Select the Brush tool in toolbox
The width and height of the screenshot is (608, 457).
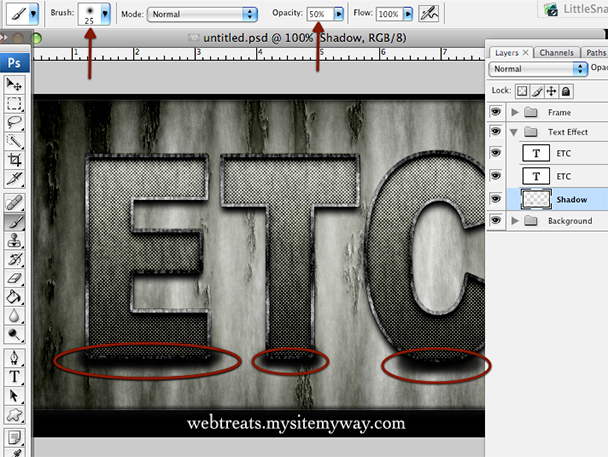(x=14, y=222)
